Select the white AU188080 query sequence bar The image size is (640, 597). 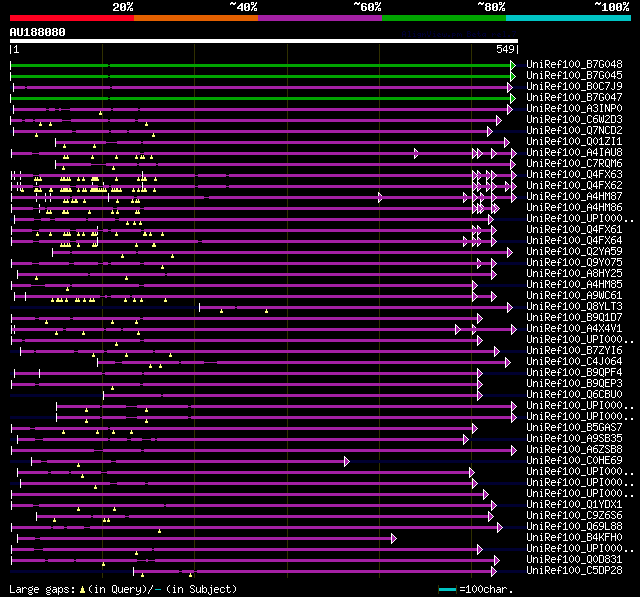(x=264, y=41)
